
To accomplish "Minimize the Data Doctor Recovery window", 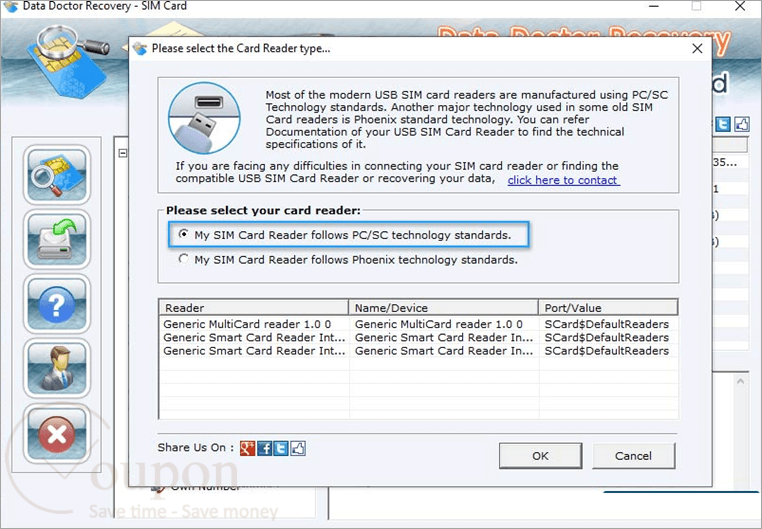I will (x=654, y=6).
